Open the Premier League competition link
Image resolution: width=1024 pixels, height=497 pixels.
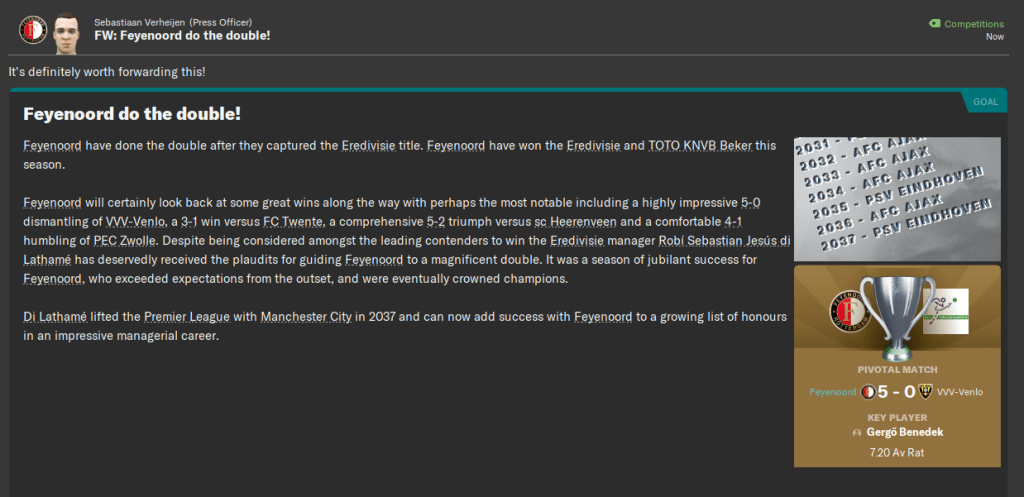tap(177, 317)
